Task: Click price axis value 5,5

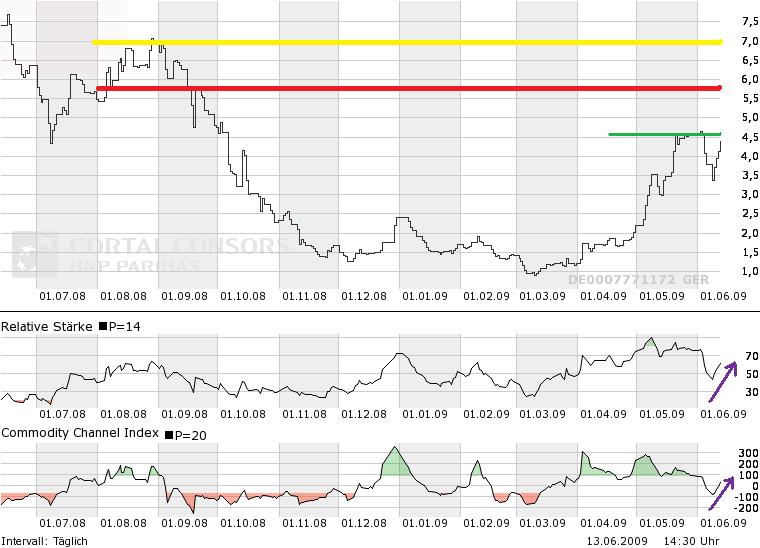Action: coord(750,98)
